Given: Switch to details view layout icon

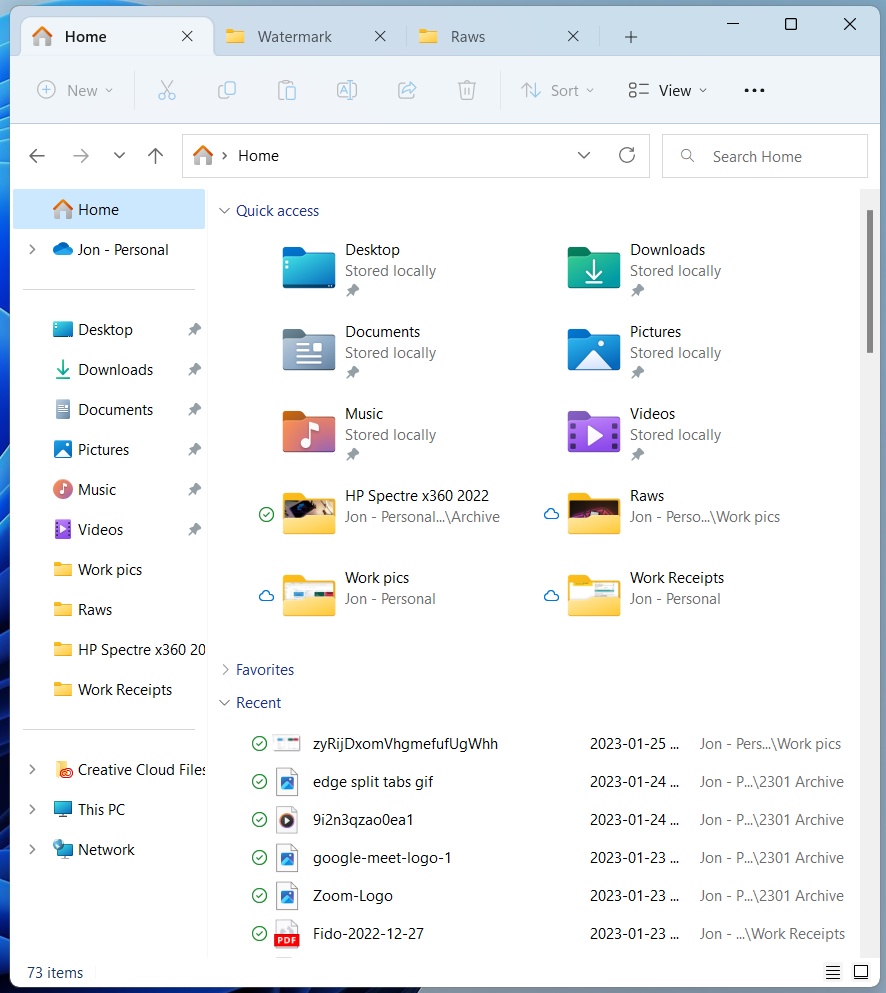Looking at the screenshot, I should [x=833, y=972].
